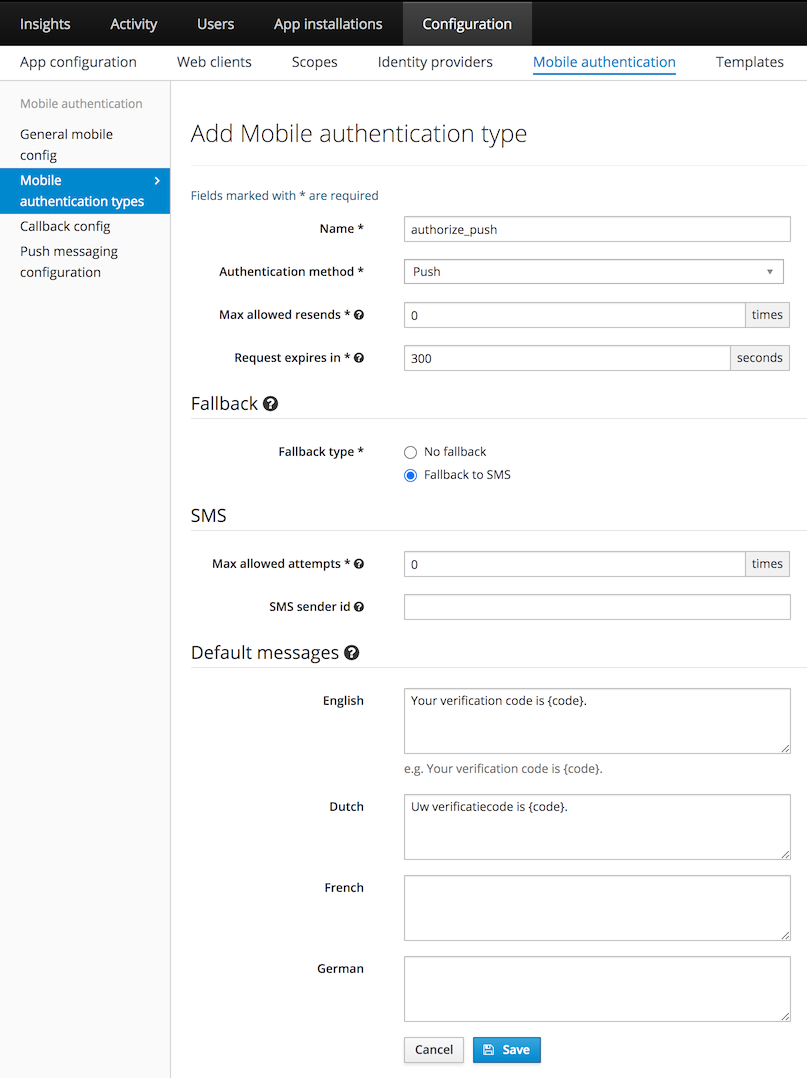Click the Save button

(507, 1050)
